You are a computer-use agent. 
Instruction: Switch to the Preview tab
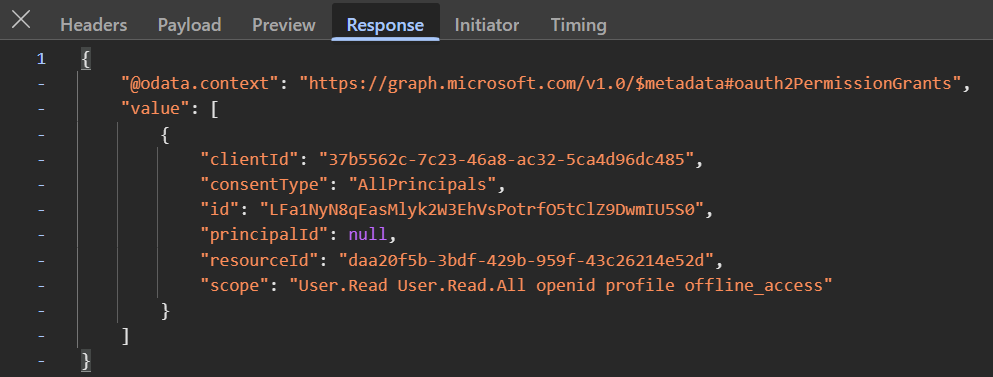point(284,25)
